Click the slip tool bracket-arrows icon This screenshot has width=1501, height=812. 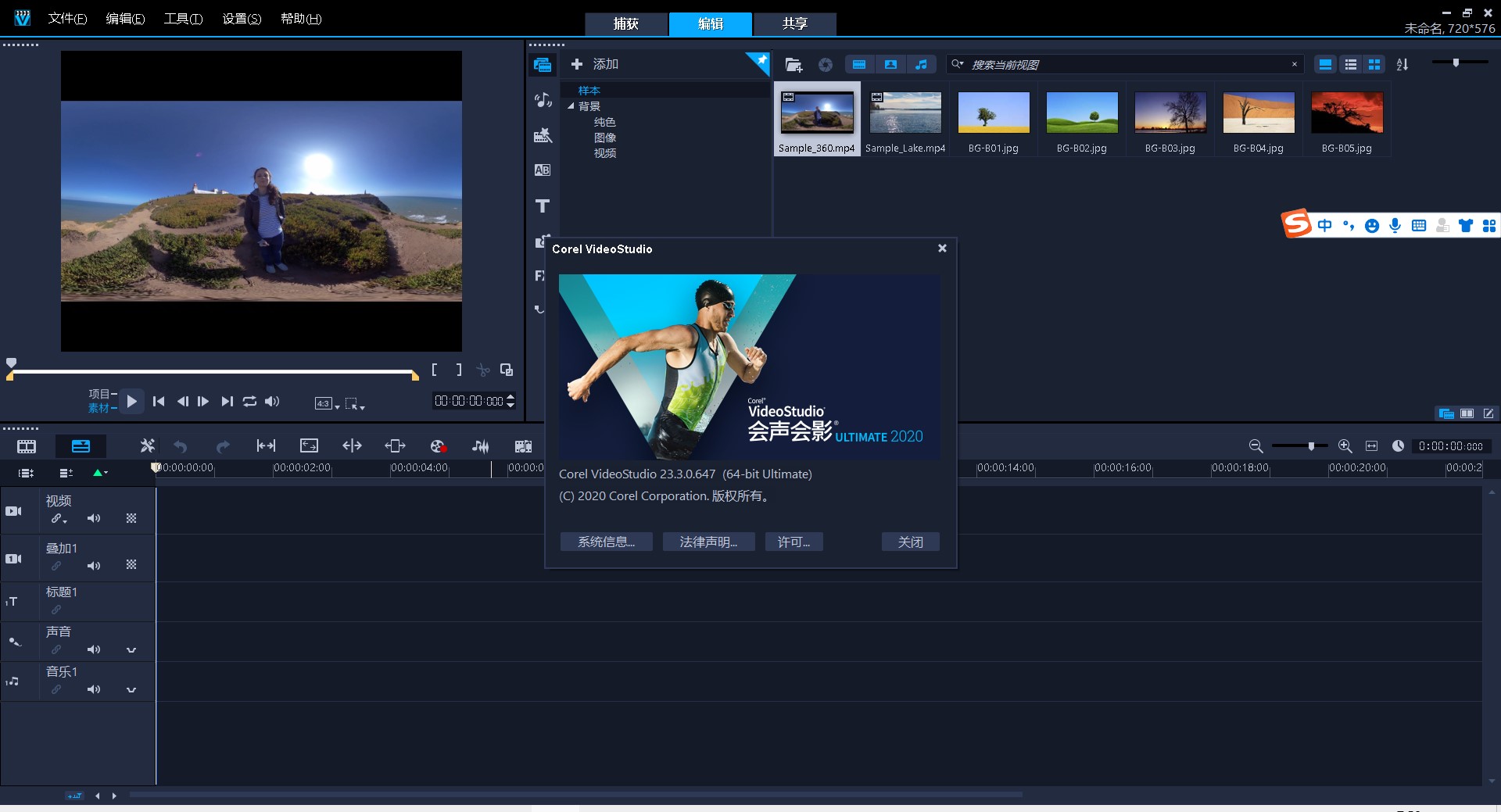coord(266,445)
